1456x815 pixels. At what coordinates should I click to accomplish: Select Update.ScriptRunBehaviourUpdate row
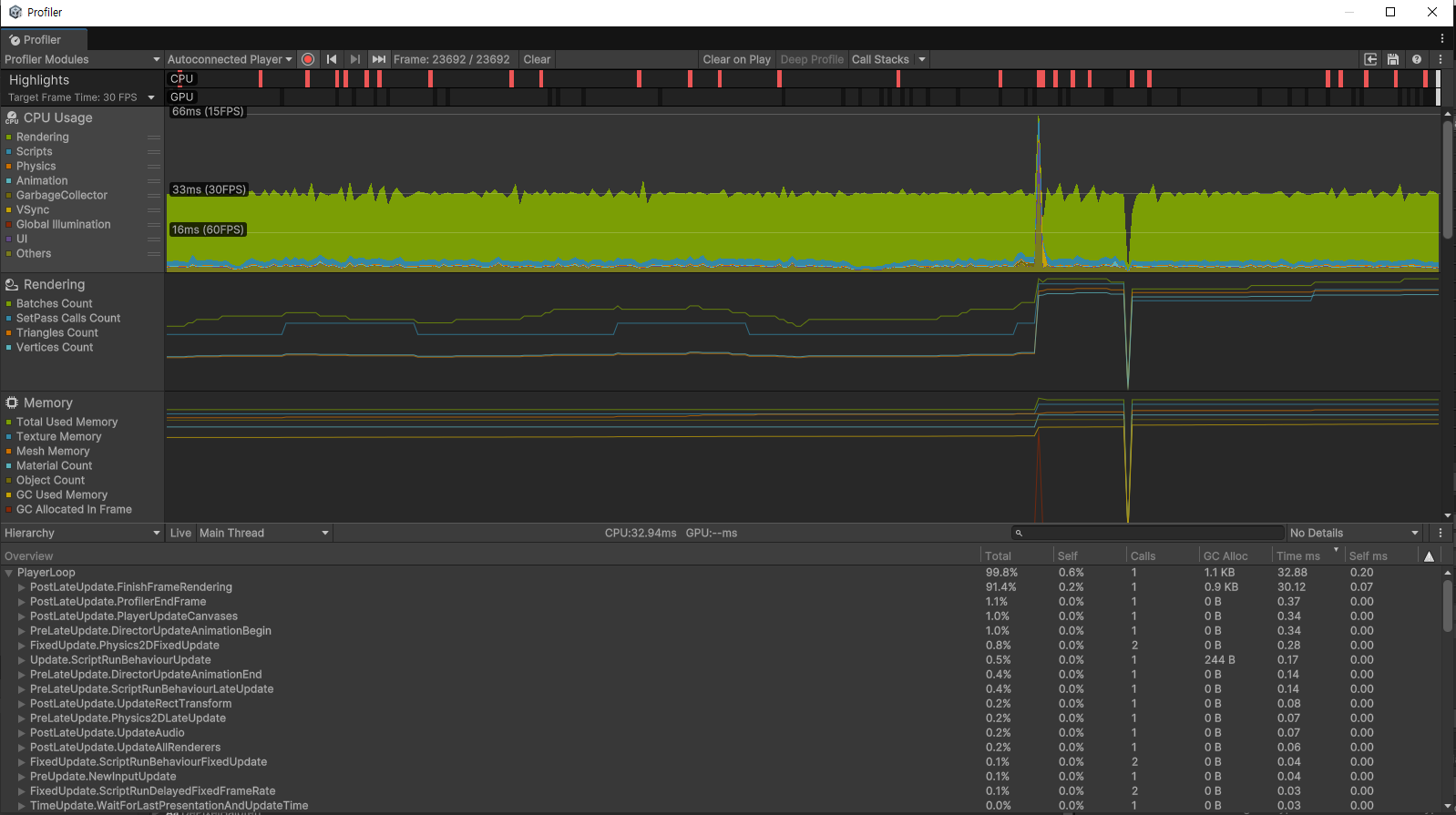[x=723, y=660]
